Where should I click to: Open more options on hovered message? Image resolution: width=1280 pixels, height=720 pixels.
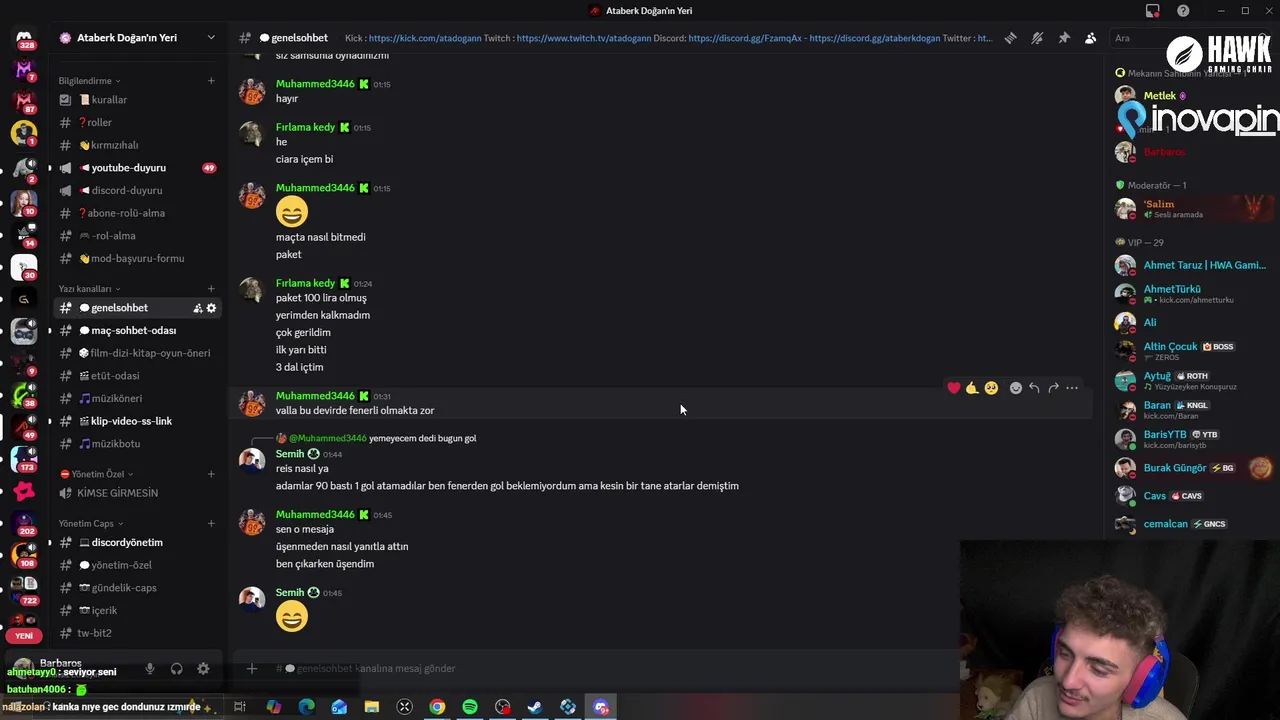point(1072,388)
